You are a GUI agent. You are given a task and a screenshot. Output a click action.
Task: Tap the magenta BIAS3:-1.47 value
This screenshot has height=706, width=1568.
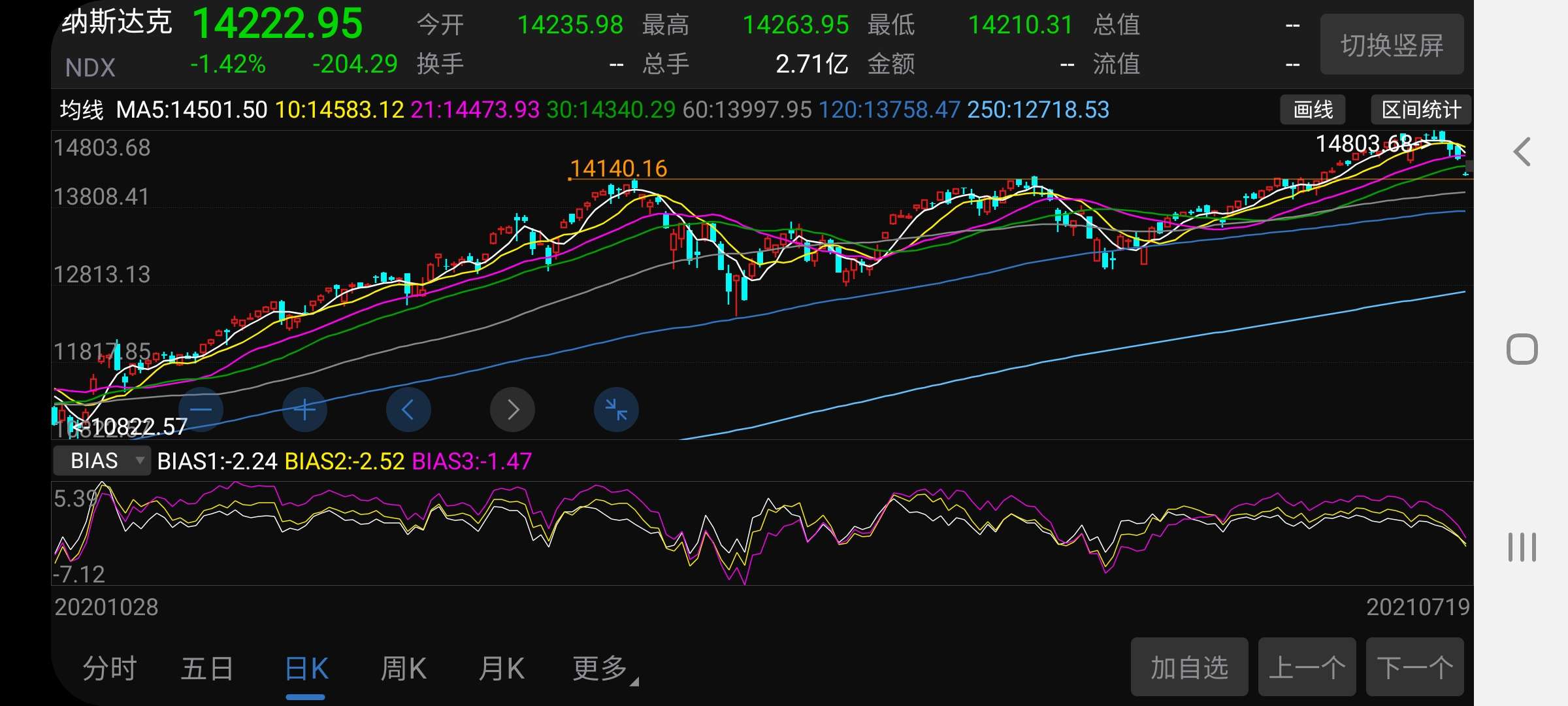point(472,462)
